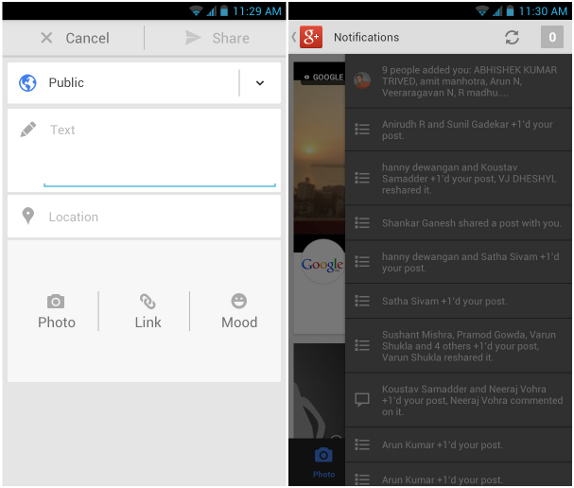Tap the Google+ logo icon
This screenshot has width=574, height=488.
coord(311,37)
